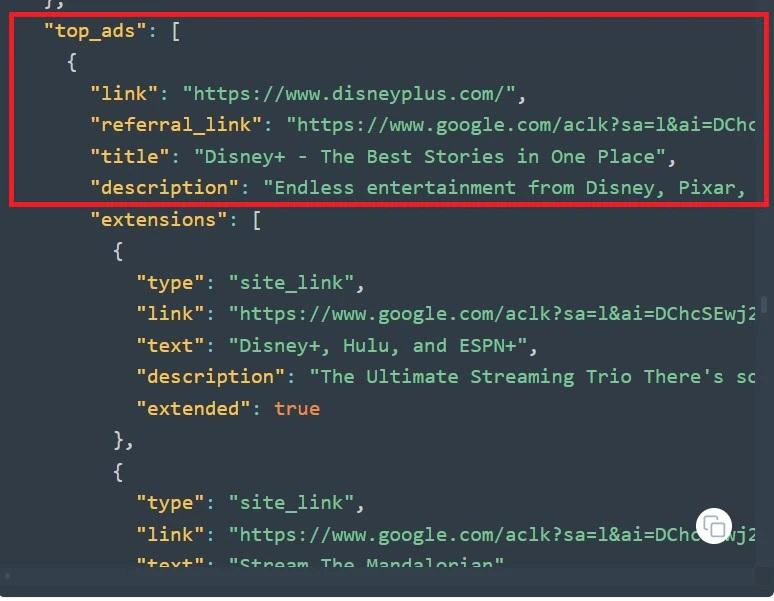Click the "text" key beside "Disney+, Hulu"

point(170,345)
